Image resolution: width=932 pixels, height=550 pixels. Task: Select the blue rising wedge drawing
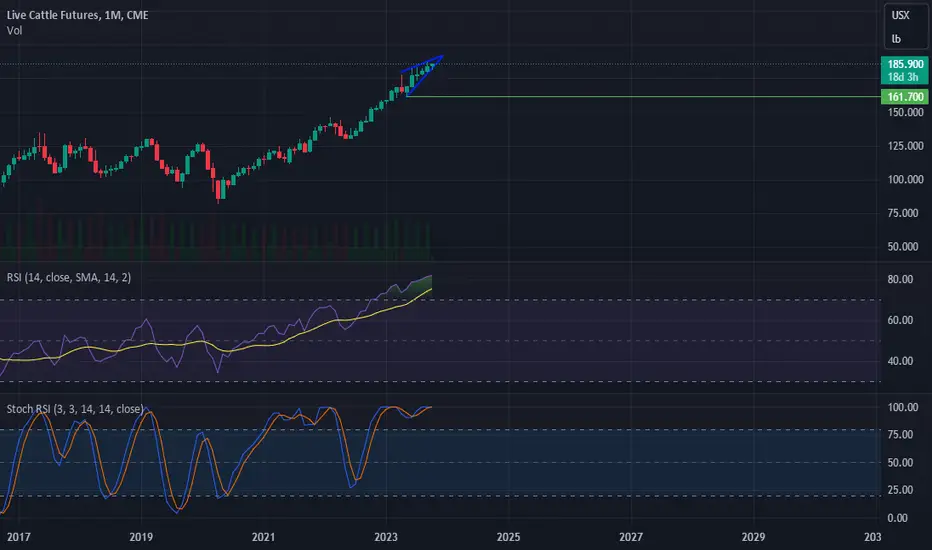click(420, 75)
